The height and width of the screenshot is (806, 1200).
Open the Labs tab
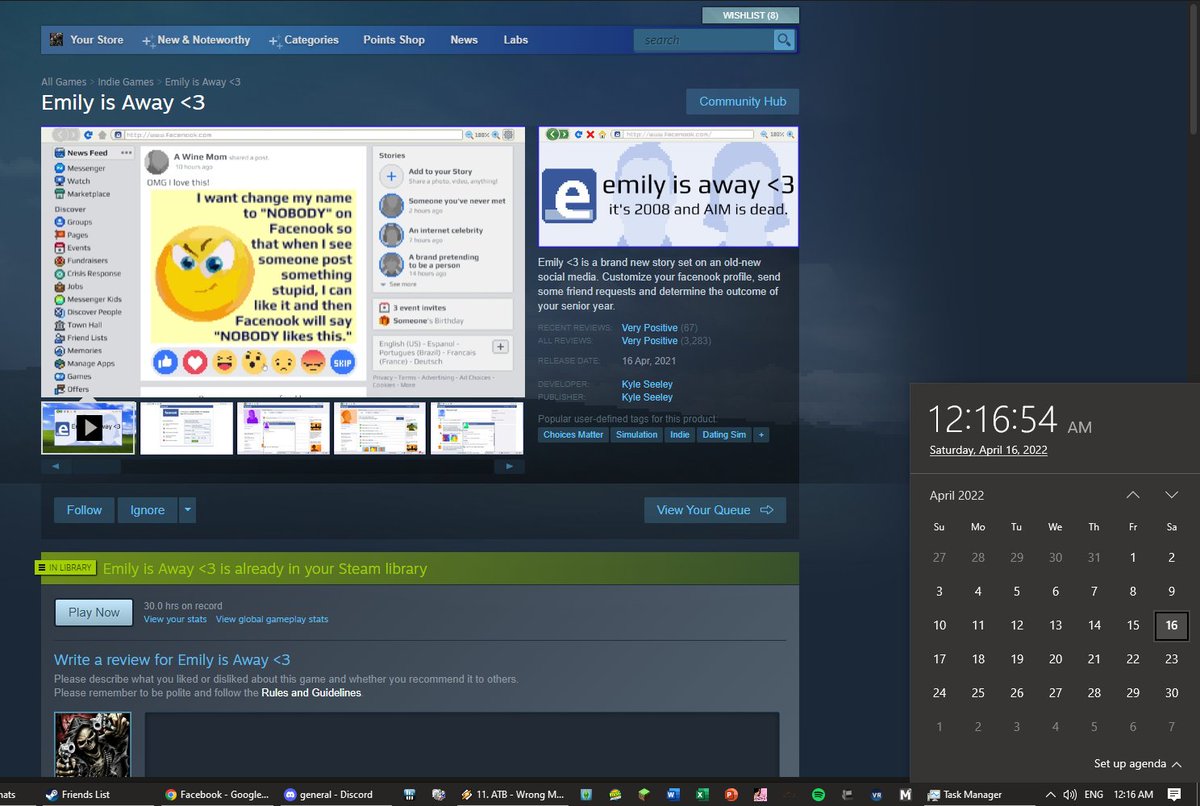coord(516,40)
